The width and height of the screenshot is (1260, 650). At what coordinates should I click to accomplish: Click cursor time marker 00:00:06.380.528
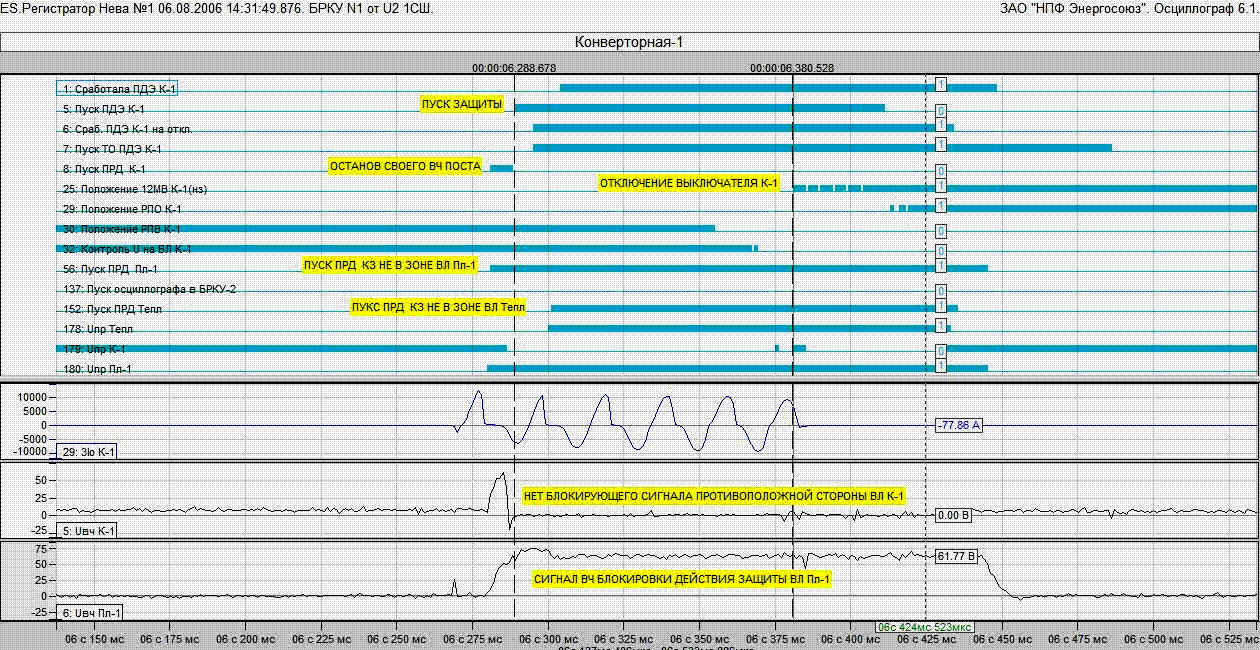pos(792,68)
